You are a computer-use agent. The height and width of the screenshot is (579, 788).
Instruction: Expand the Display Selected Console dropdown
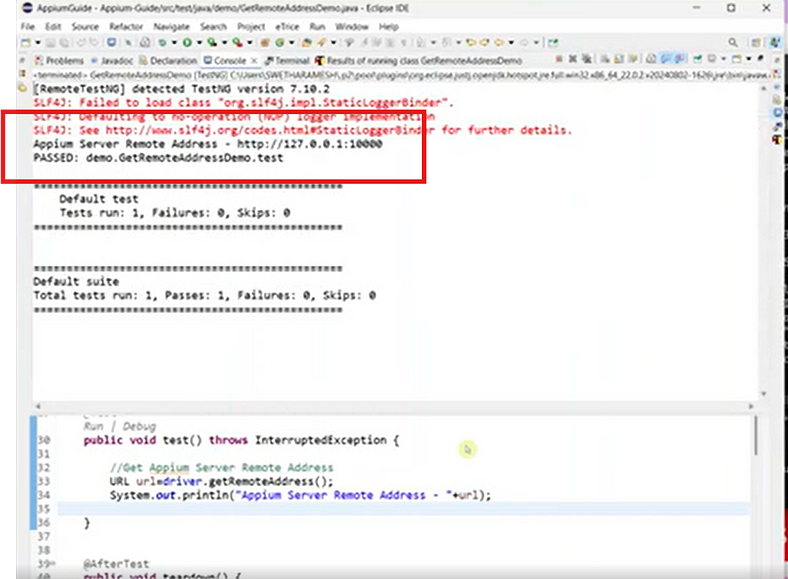pos(724,59)
